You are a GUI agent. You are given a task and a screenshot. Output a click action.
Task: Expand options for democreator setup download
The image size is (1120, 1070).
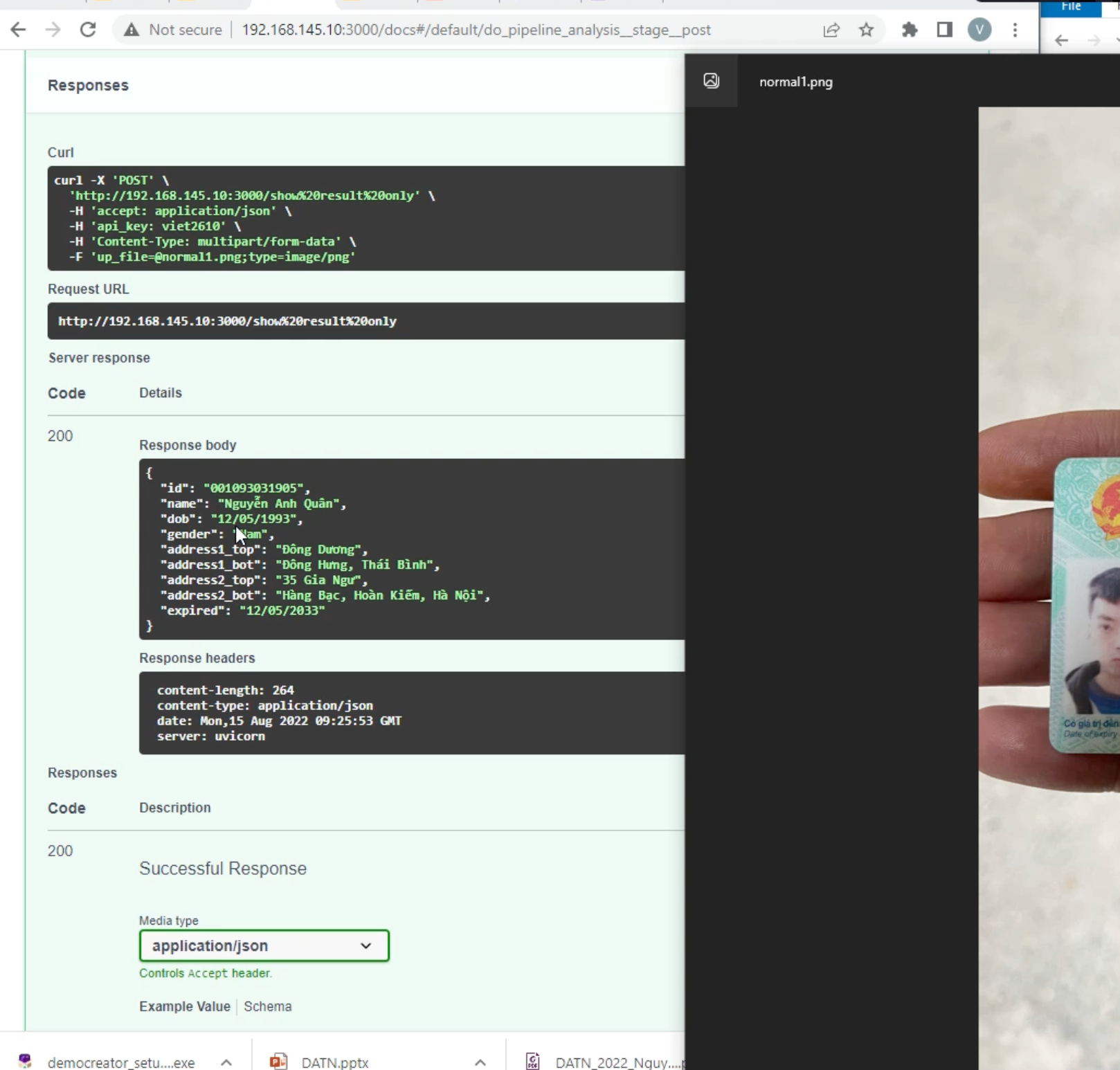(x=226, y=1062)
